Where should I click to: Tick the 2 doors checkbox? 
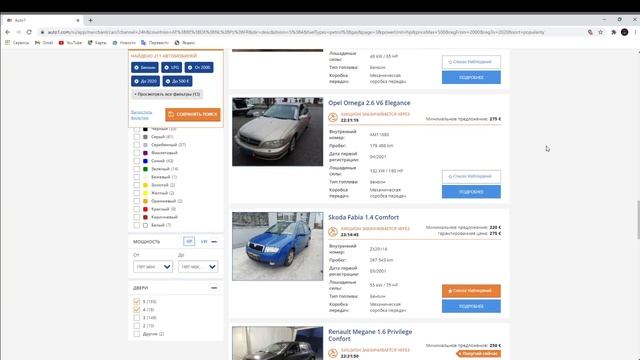[137, 326]
